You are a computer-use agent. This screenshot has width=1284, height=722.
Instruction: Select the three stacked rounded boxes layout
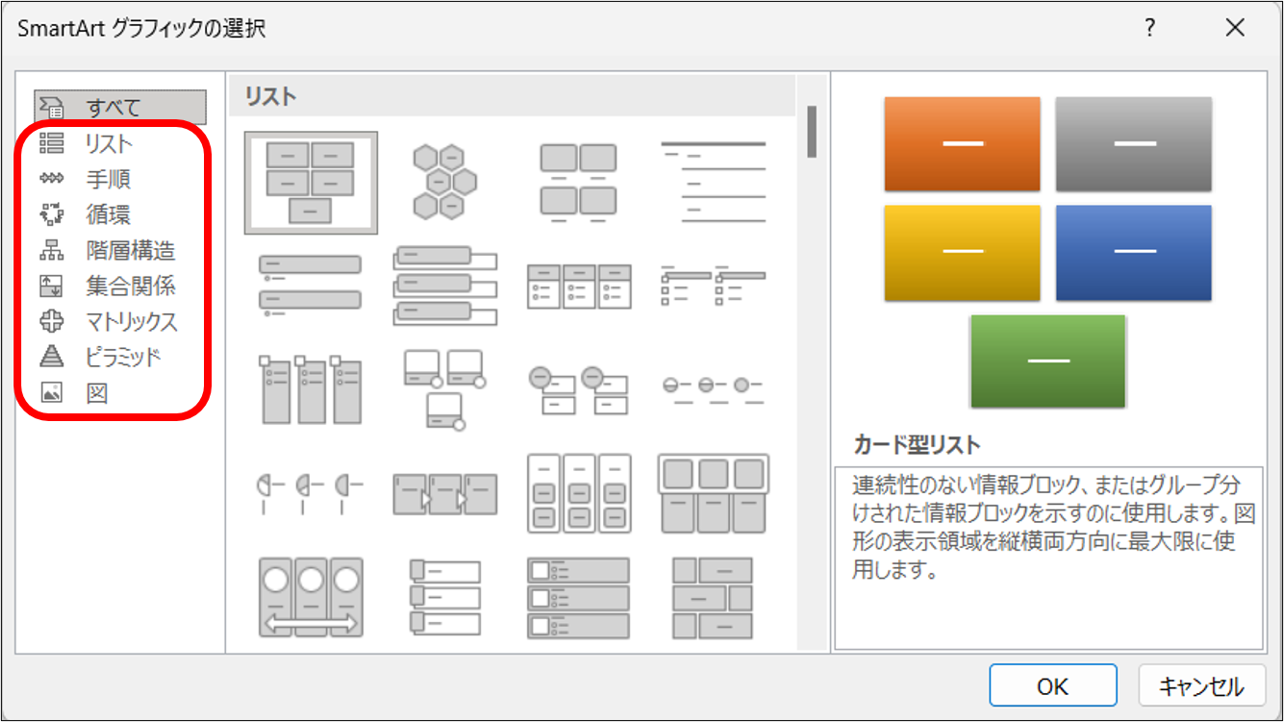[x=444, y=285]
